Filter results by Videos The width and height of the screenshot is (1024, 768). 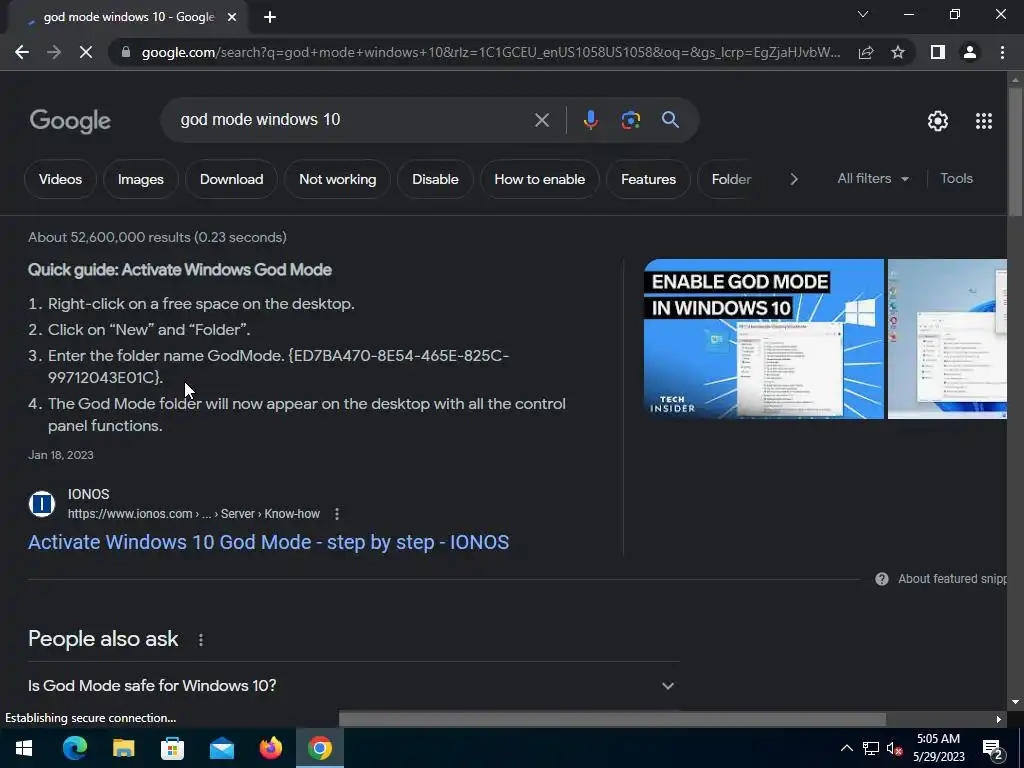click(60, 179)
